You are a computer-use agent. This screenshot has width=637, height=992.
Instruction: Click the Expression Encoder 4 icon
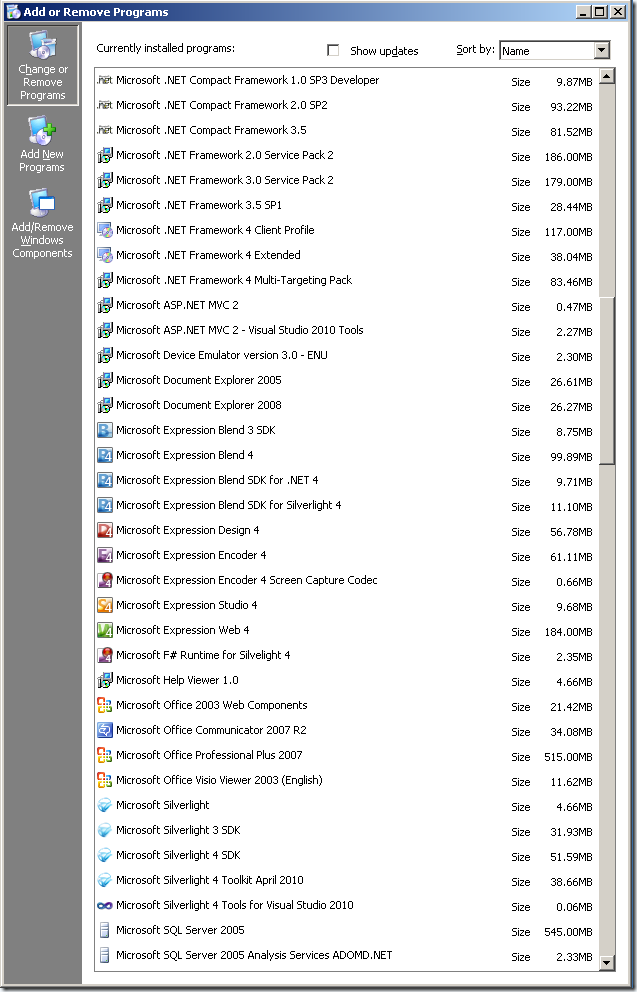point(104,555)
